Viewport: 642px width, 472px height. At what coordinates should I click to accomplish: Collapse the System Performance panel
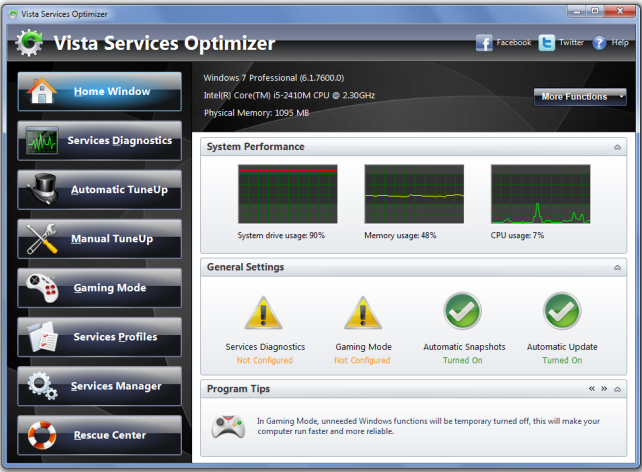[x=617, y=147]
